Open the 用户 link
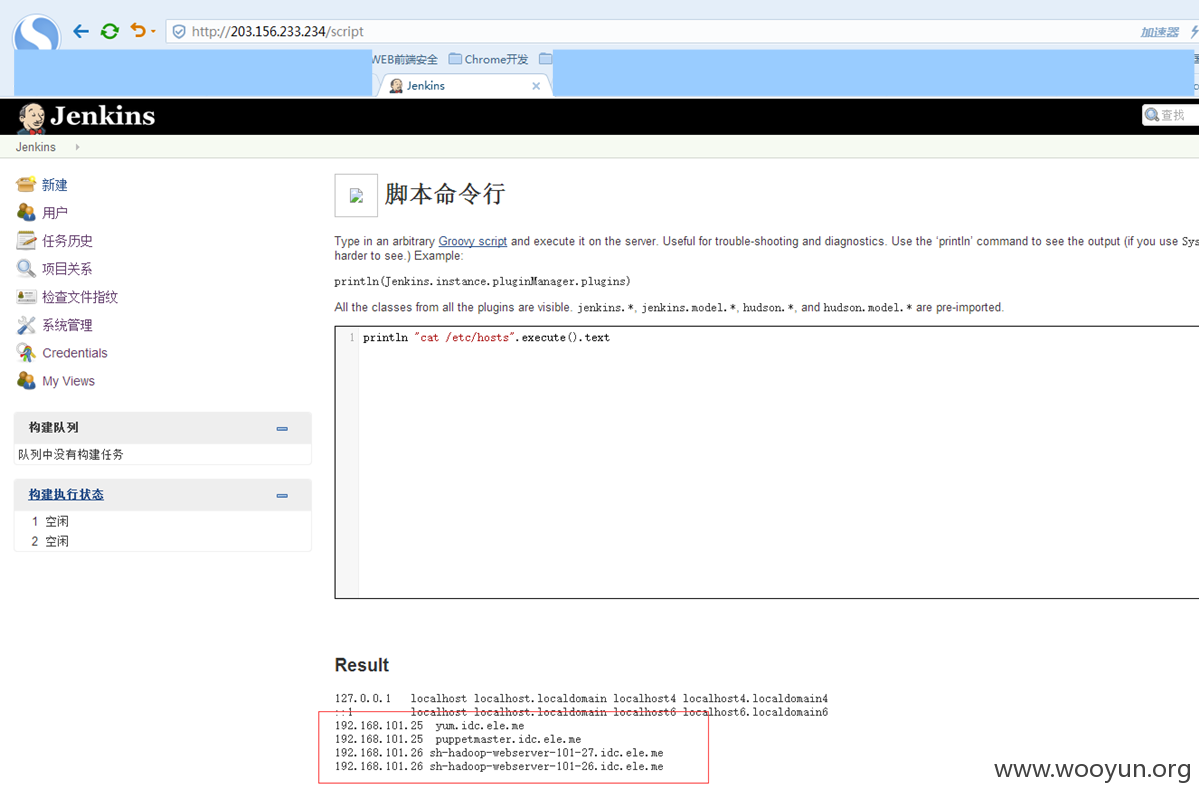The height and width of the screenshot is (798, 1200). (x=55, y=213)
